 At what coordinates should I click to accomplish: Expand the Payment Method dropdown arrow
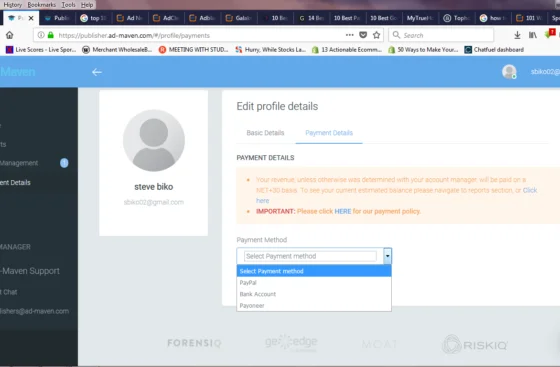(388, 256)
